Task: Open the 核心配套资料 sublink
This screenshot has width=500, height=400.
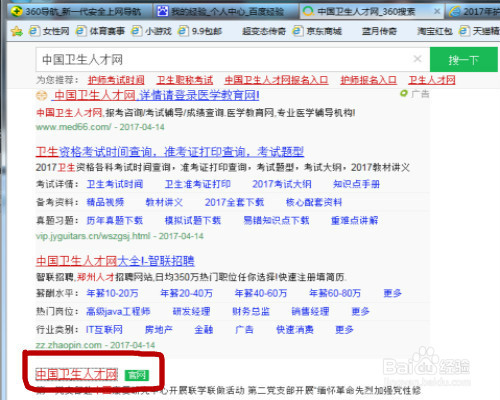Action: tap(314, 202)
